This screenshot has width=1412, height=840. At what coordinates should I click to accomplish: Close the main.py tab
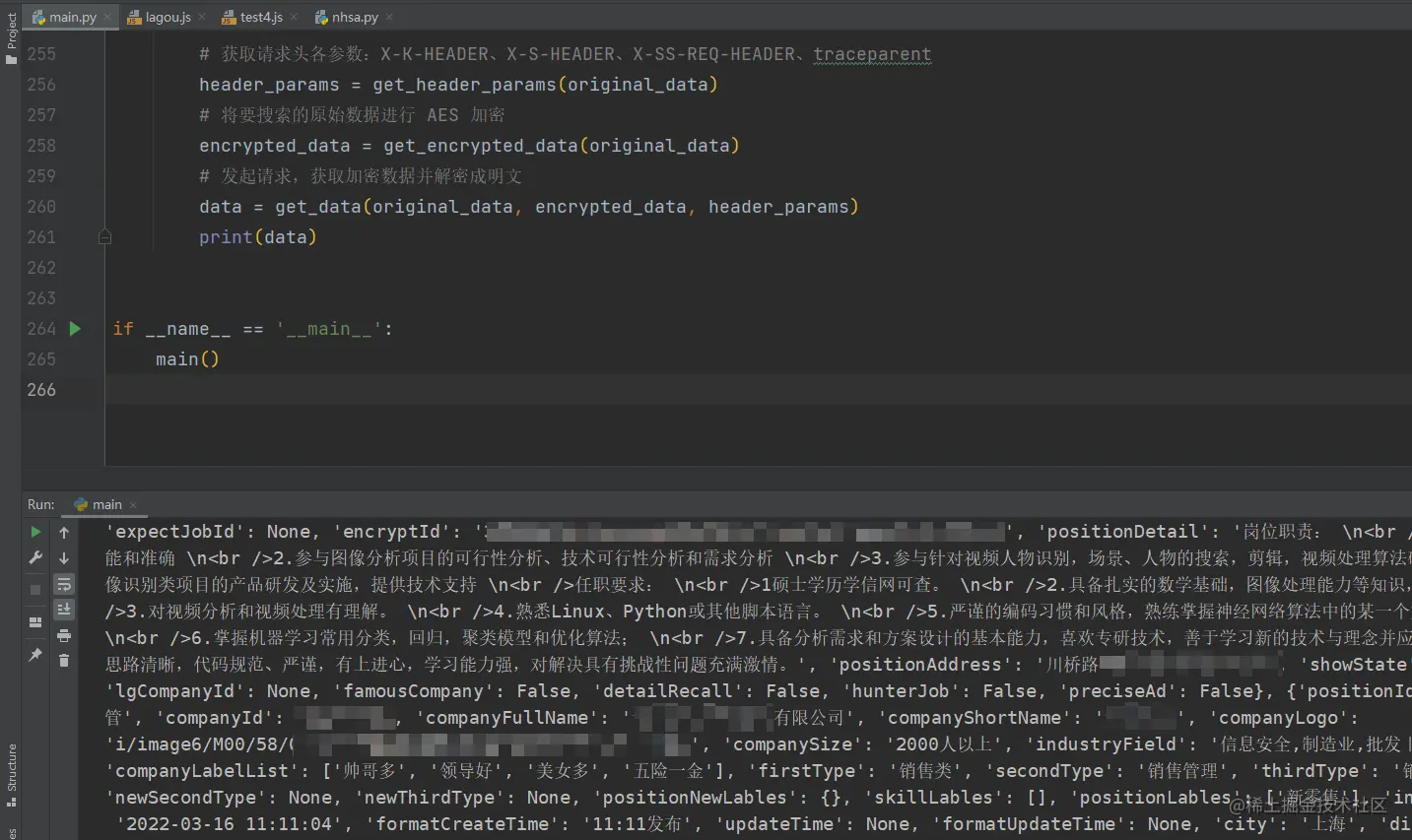click(x=107, y=18)
